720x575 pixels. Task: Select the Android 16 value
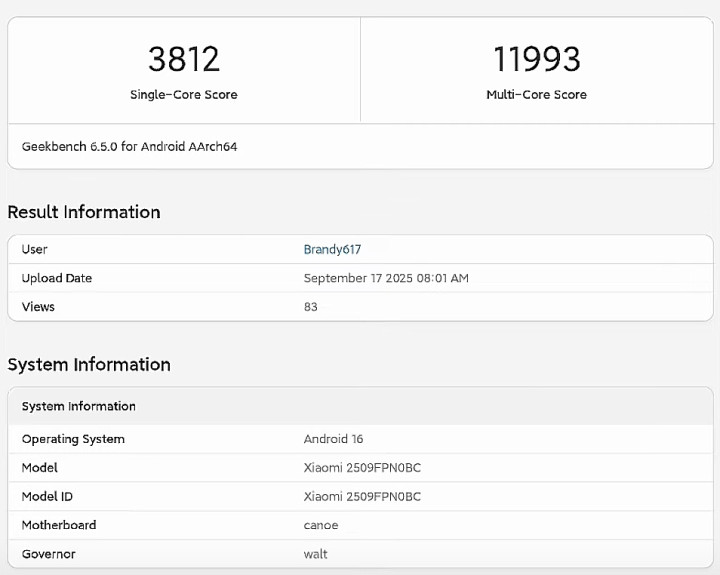[x=332, y=439]
